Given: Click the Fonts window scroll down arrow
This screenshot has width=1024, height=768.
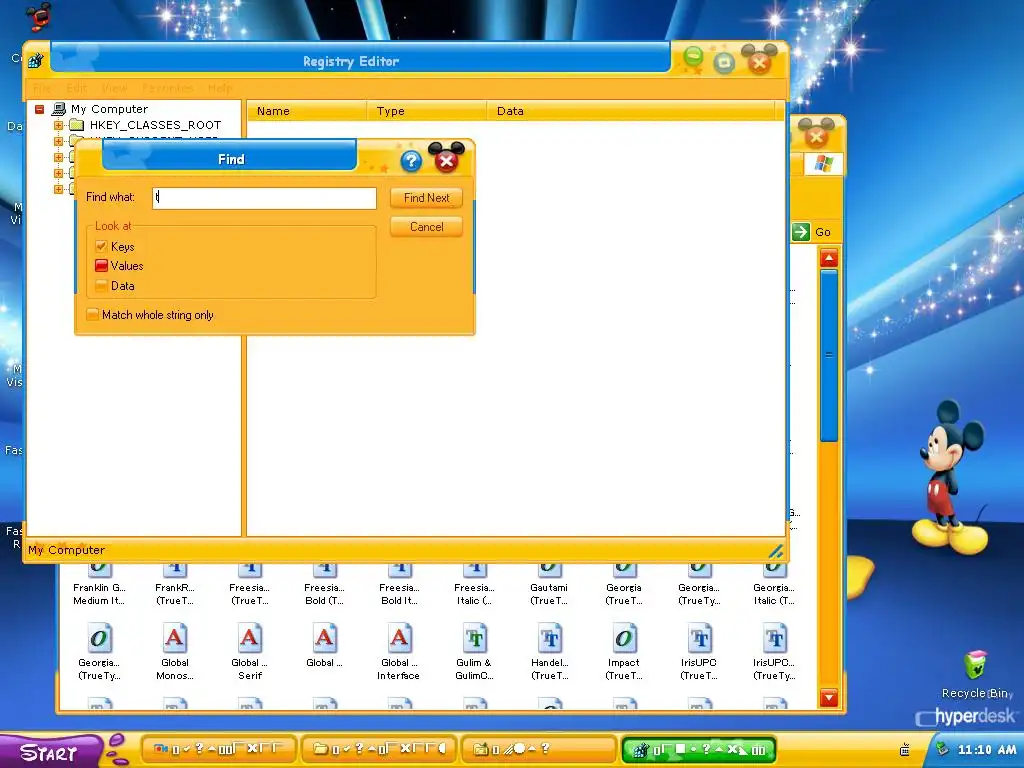Looking at the screenshot, I should 829,697.
